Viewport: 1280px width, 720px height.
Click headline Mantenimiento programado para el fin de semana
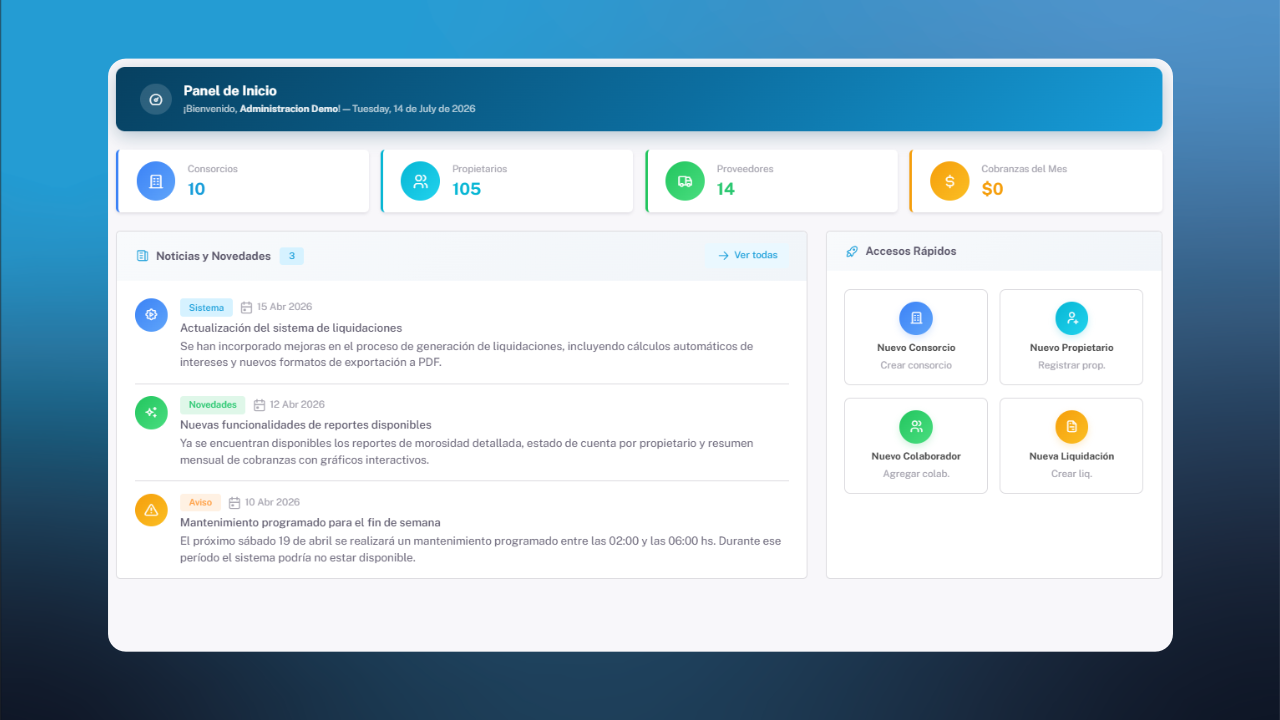(x=310, y=522)
